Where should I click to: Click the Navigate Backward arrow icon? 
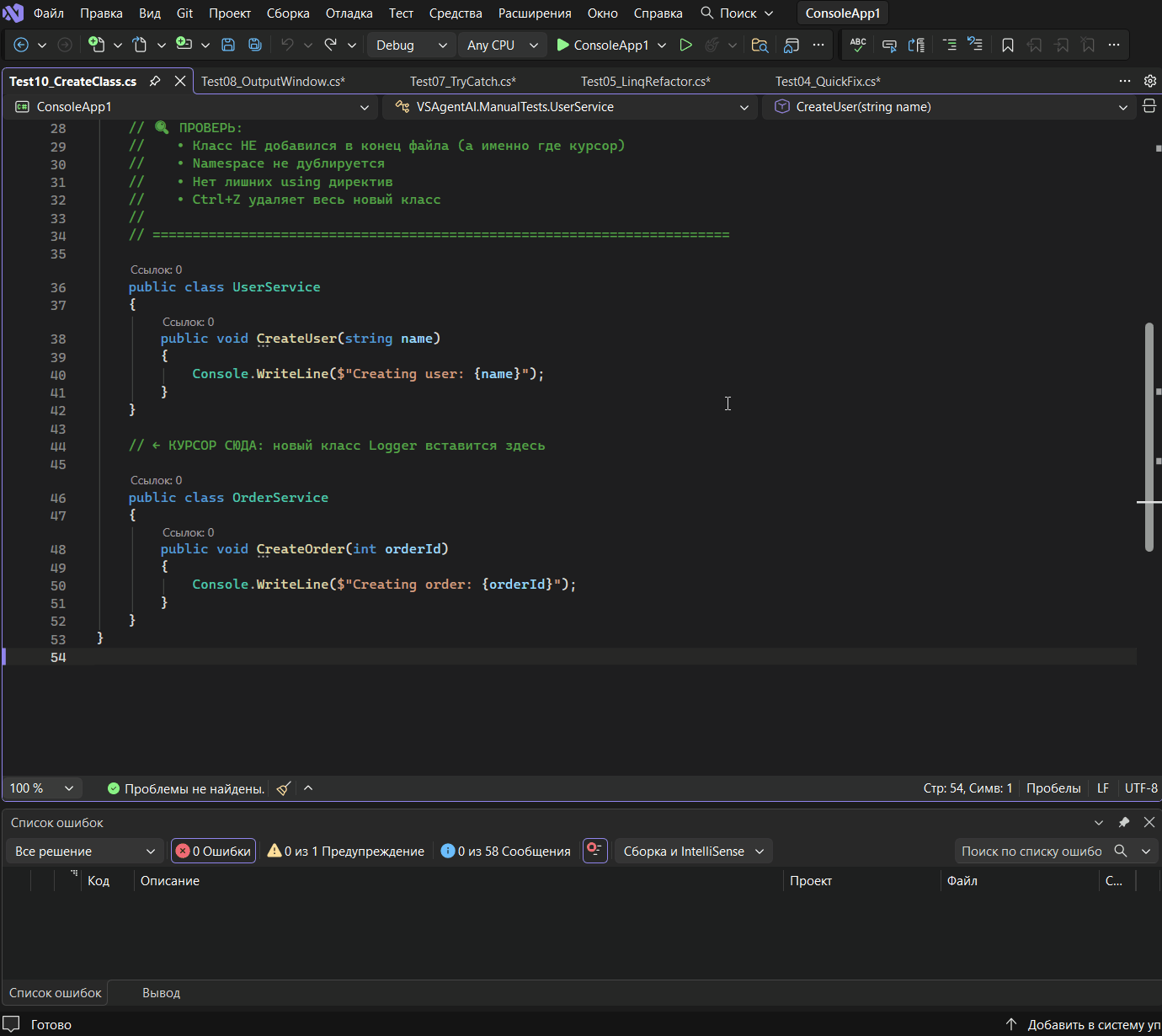22,45
